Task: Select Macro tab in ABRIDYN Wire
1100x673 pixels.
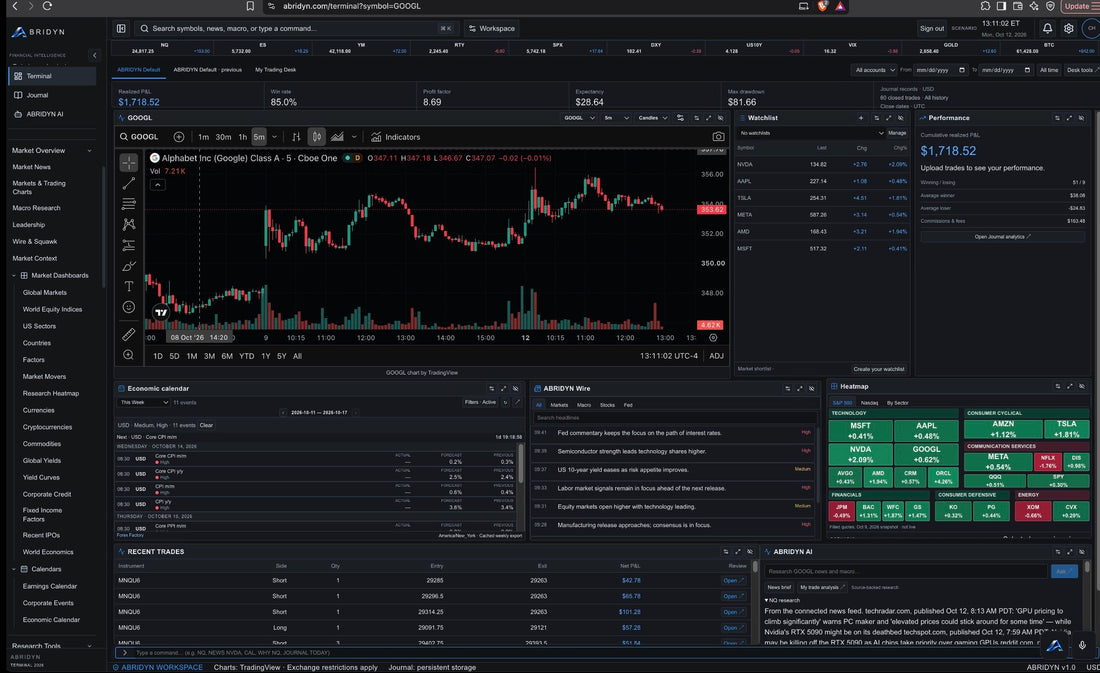Action: tap(584, 405)
